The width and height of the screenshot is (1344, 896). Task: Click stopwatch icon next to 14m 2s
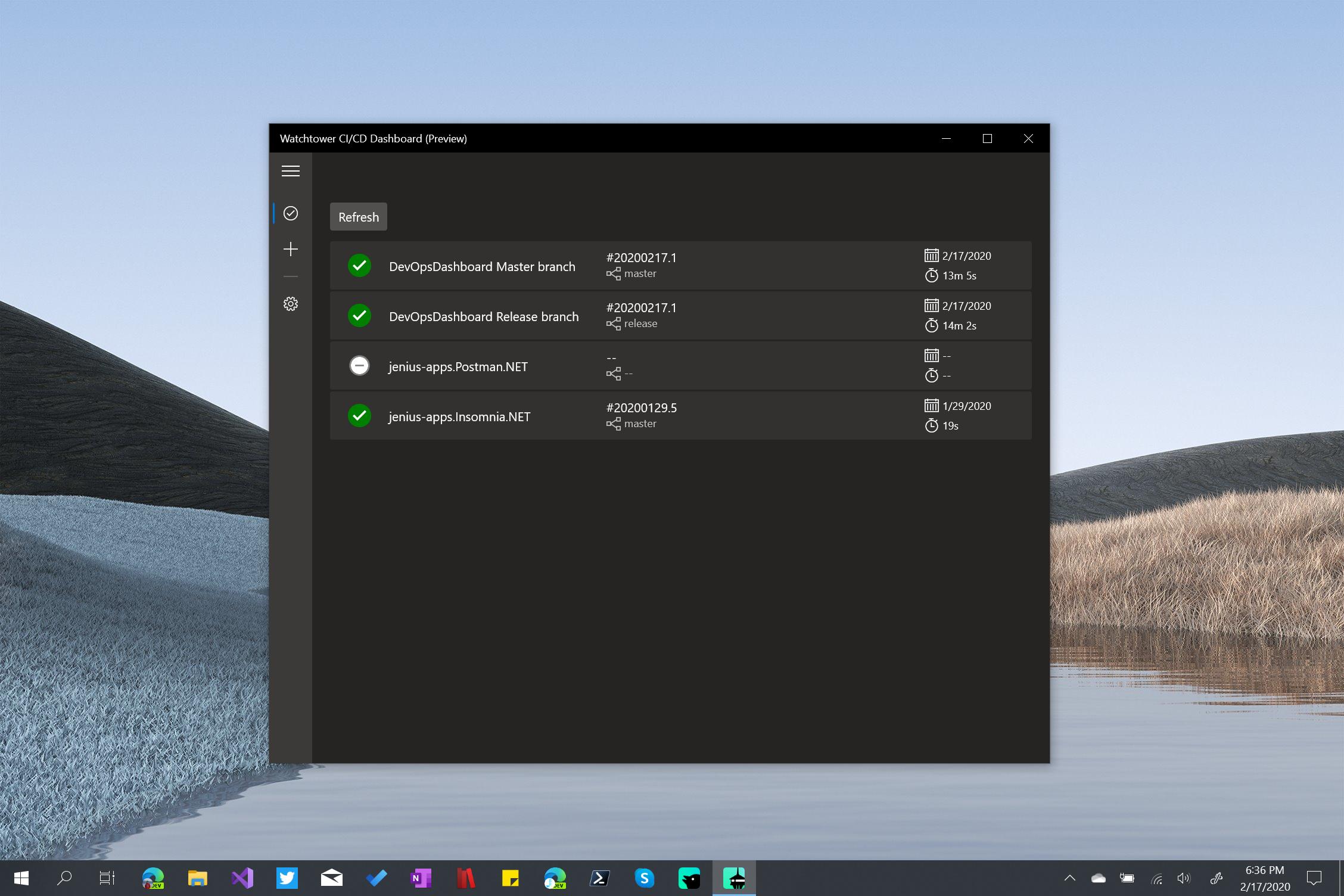(x=931, y=325)
